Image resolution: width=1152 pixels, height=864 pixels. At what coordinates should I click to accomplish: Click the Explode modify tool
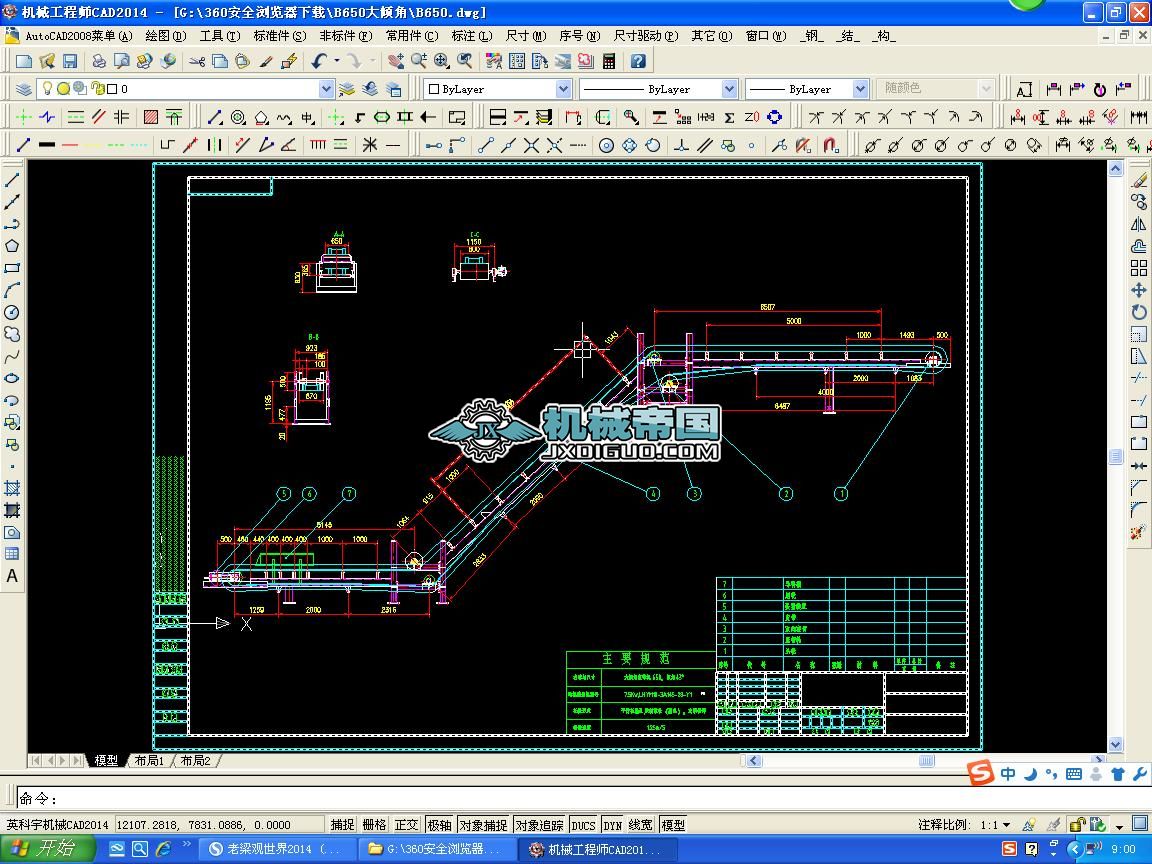1139,532
